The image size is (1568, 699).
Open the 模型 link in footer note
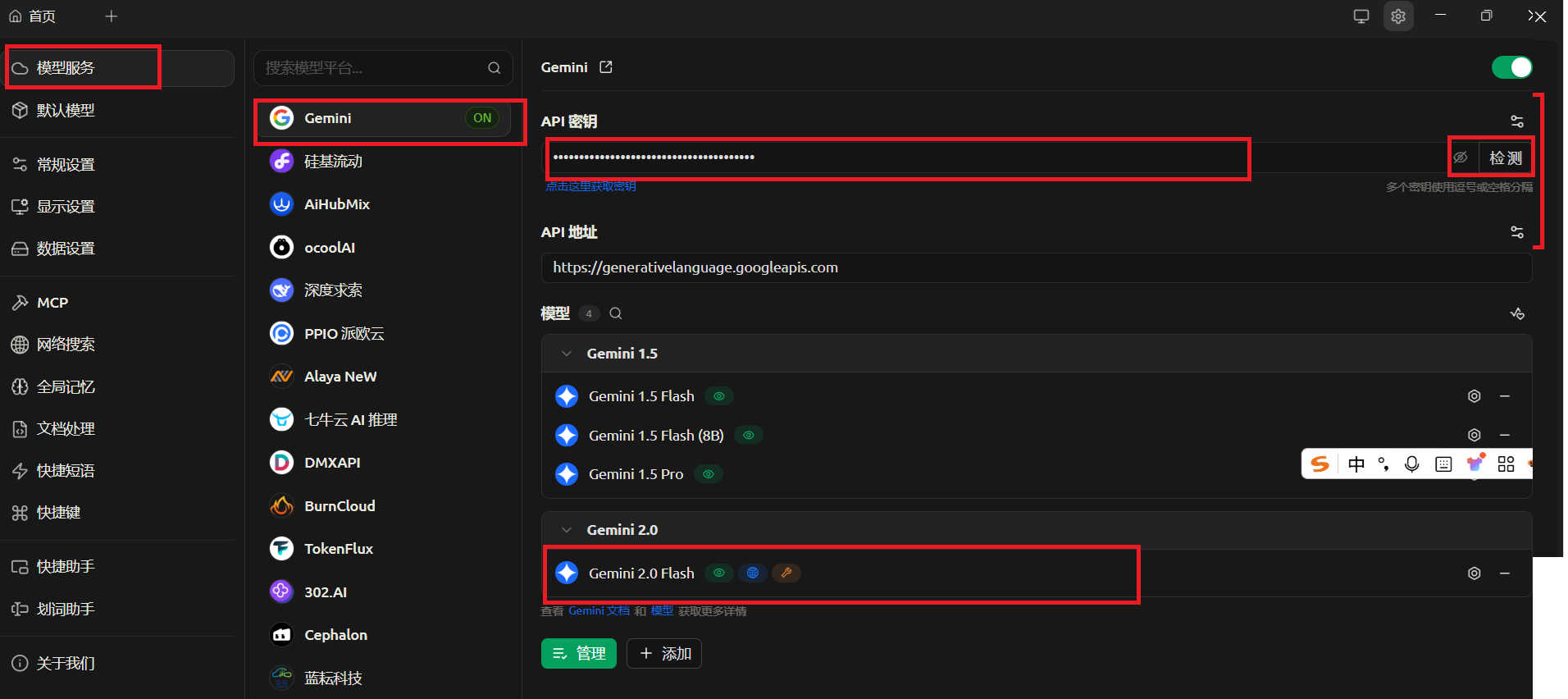pos(662,611)
